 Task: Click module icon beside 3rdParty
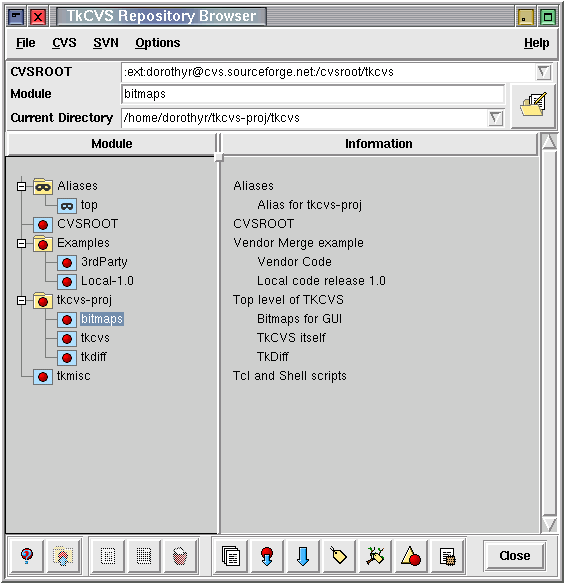pos(67,262)
